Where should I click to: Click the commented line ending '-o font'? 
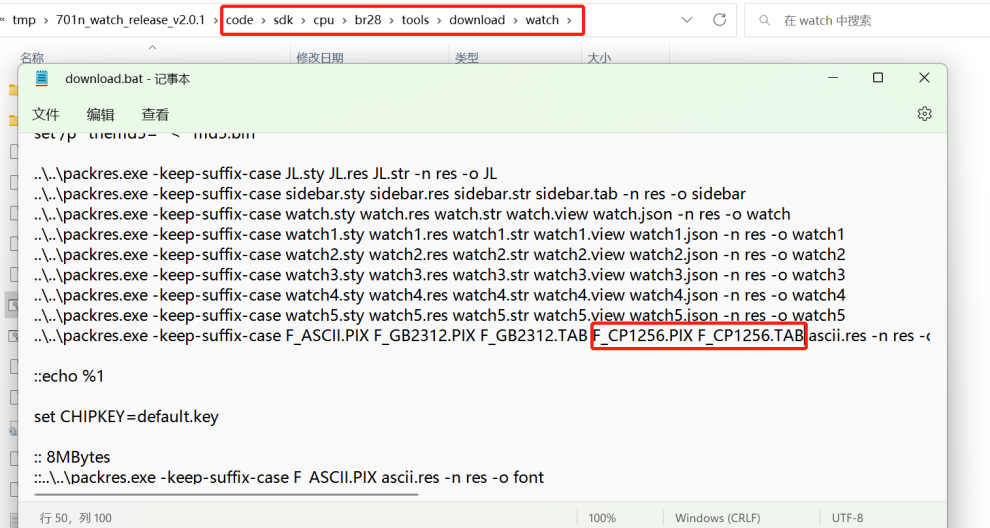tap(289, 477)
